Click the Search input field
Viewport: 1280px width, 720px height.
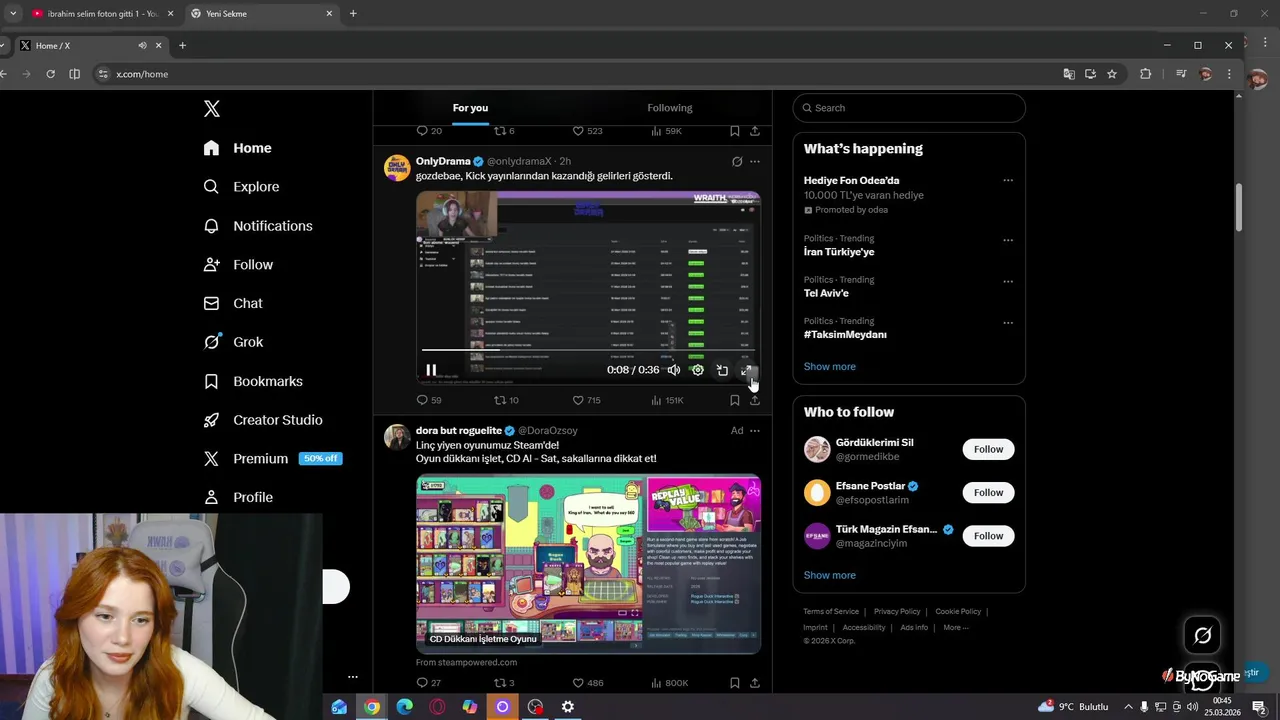(x=909, y=108)
